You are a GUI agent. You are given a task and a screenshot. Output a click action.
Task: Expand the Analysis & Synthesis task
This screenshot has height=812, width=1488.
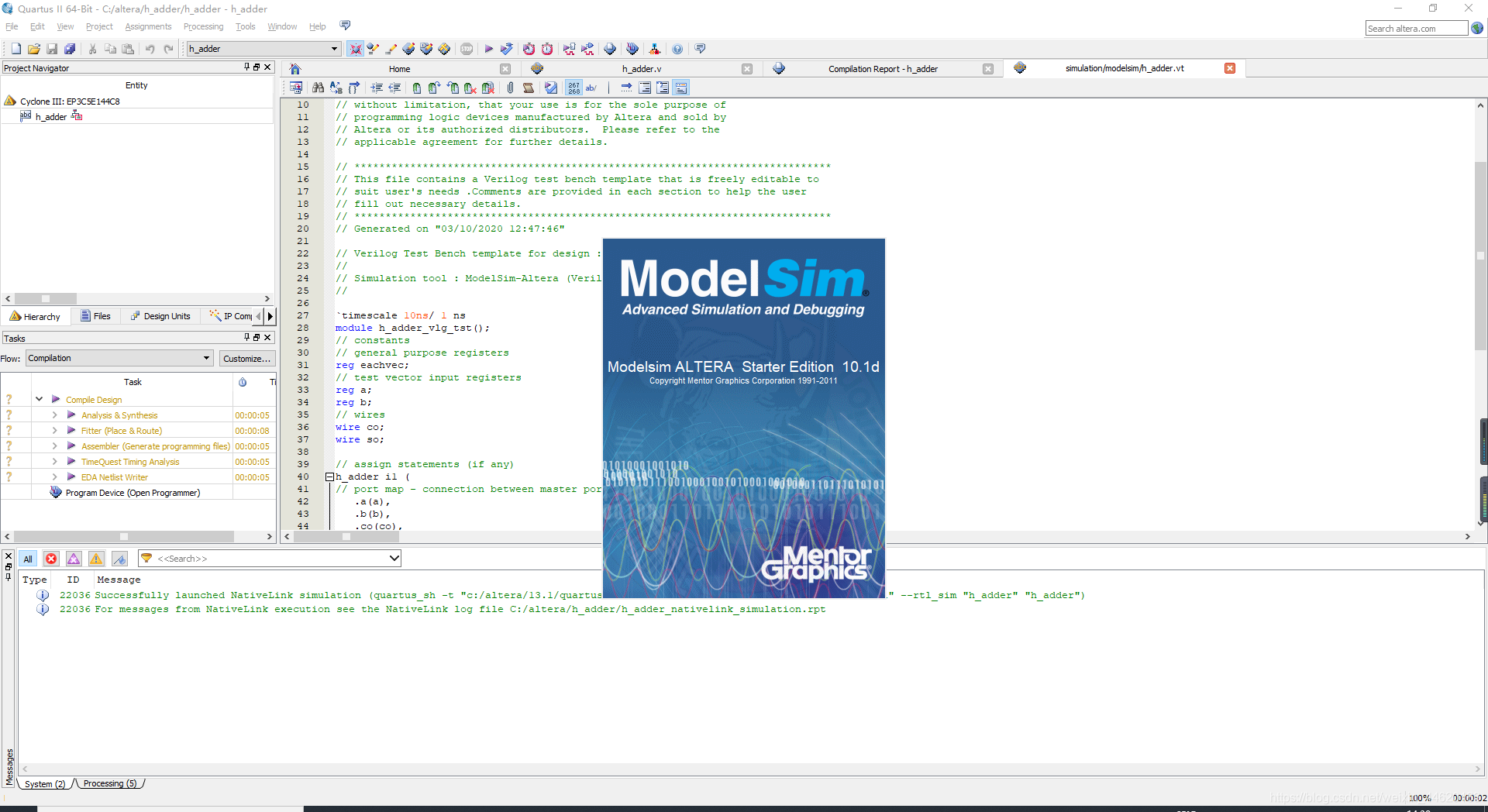(54, 415)
